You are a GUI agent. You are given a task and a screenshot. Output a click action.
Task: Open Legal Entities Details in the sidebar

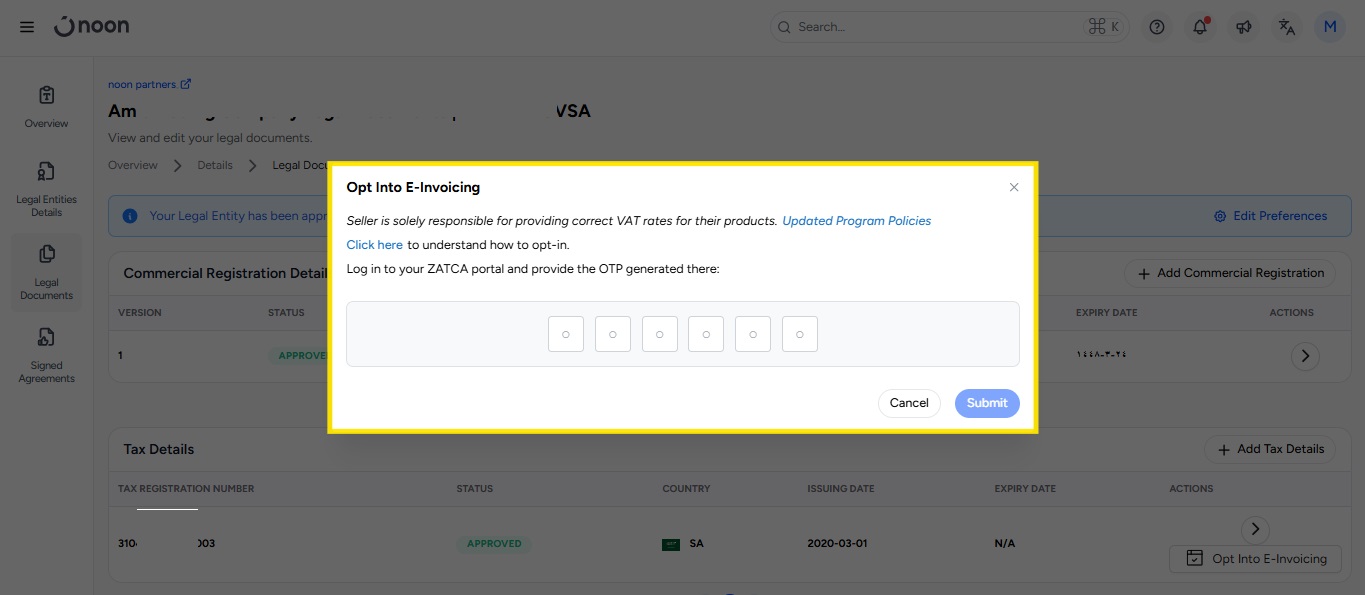46,189
